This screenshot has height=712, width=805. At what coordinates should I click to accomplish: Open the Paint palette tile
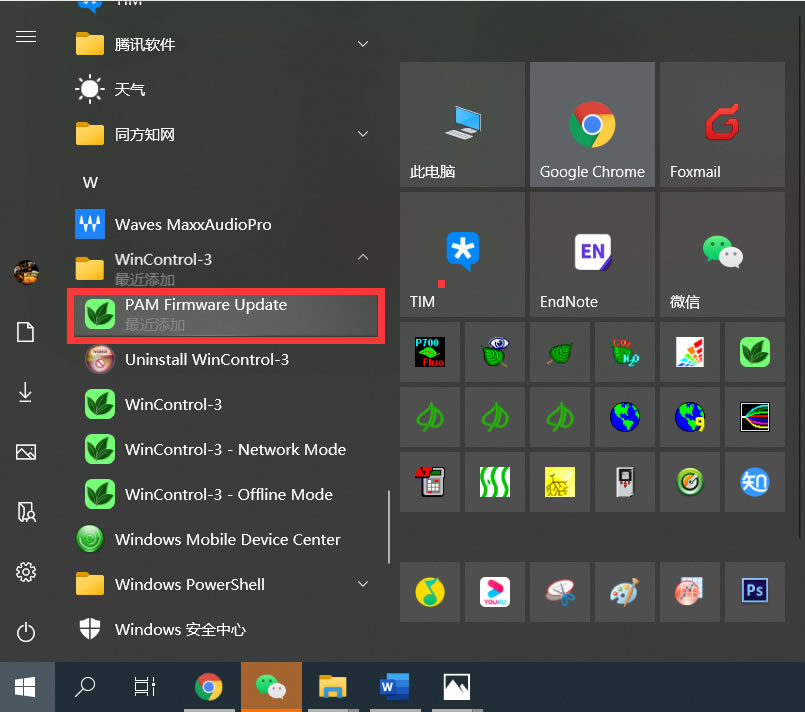pyautogui.click(x=625, y=592)
